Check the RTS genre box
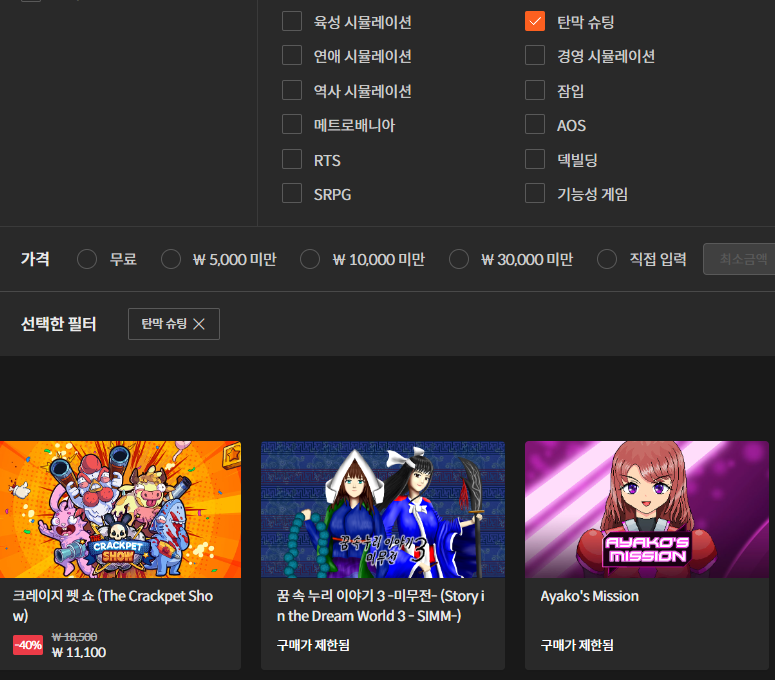 [x=292, y=160]
